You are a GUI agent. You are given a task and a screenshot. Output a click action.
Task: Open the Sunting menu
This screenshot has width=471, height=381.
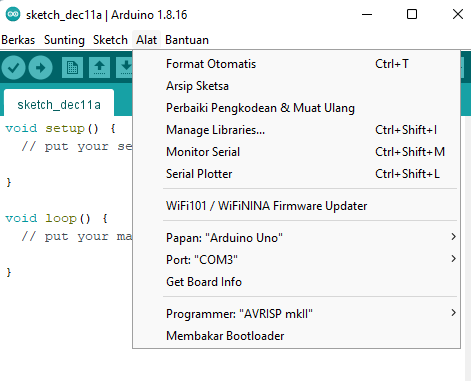[64, 40]
